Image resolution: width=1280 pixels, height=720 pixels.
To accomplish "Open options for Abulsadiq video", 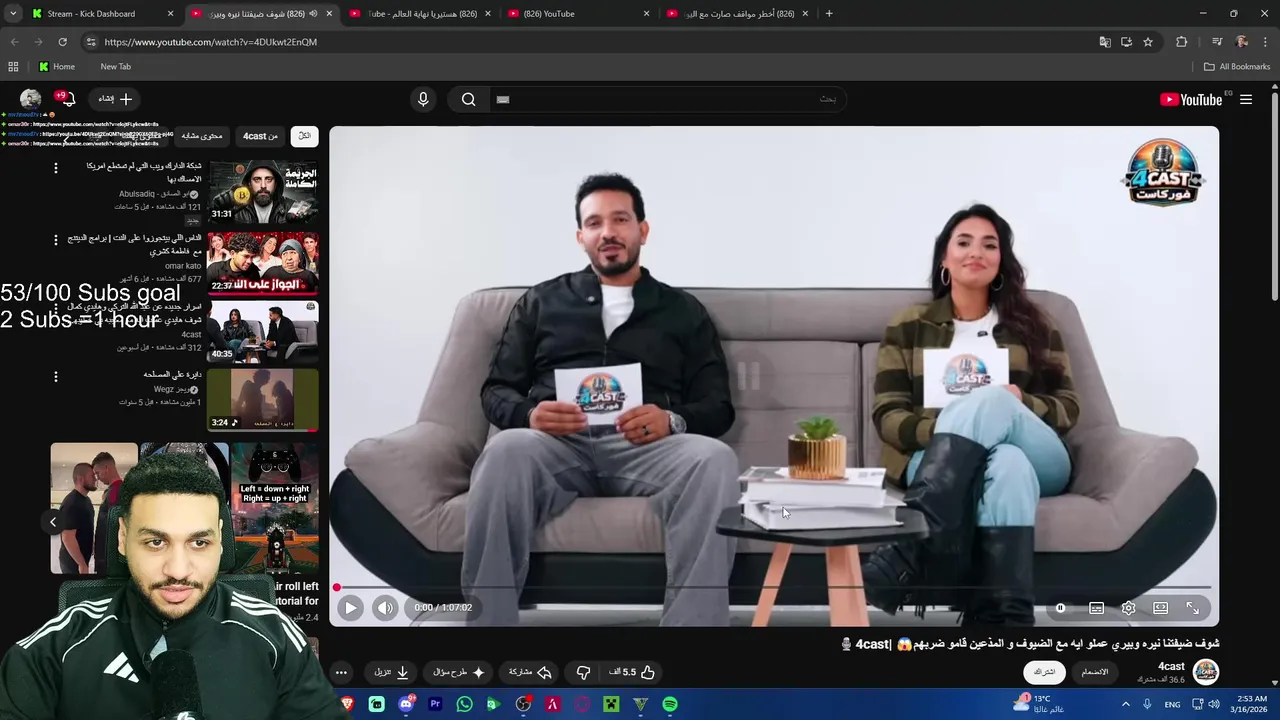I will click(x=56, y=168).
